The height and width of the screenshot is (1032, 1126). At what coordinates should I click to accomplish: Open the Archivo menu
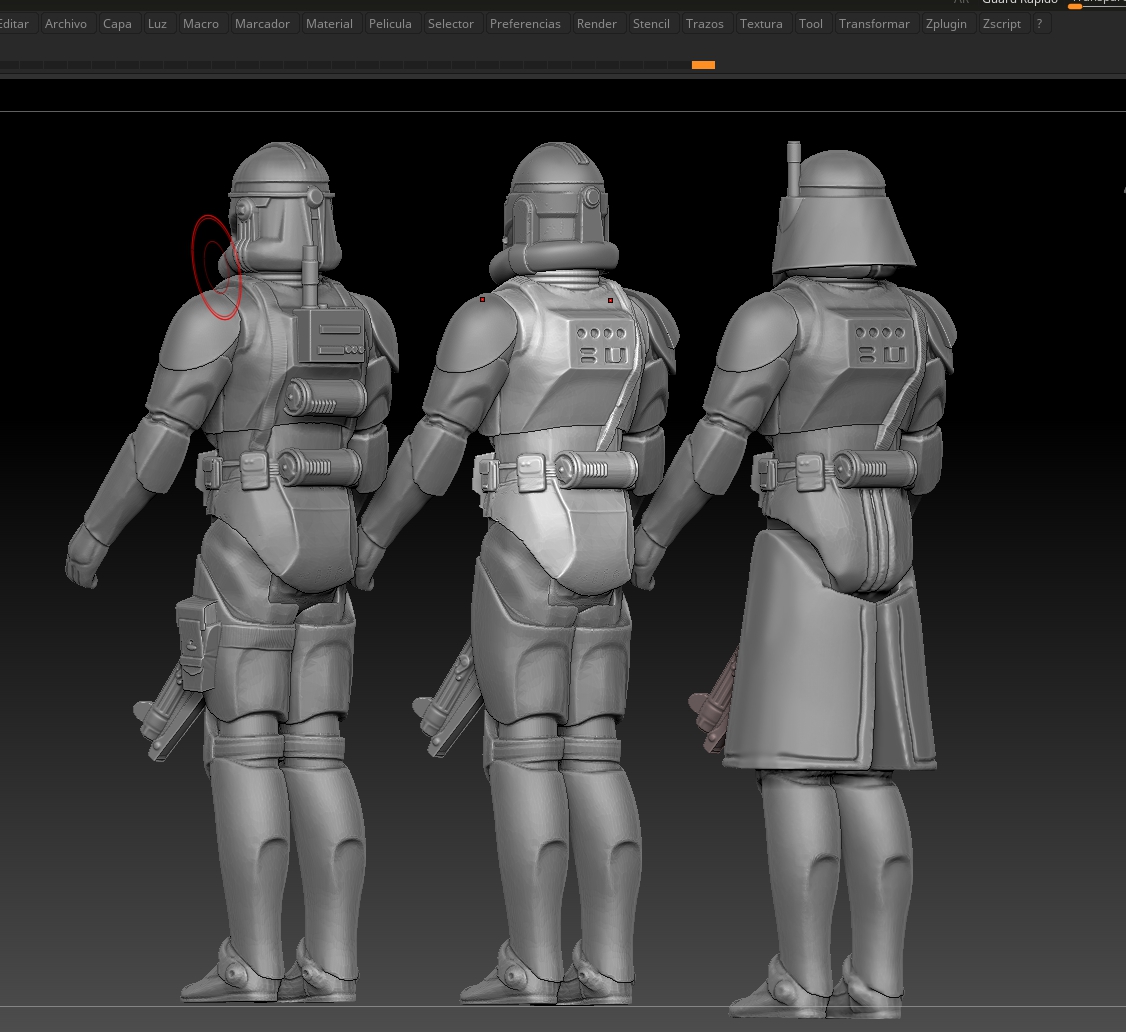click(66, 24)
